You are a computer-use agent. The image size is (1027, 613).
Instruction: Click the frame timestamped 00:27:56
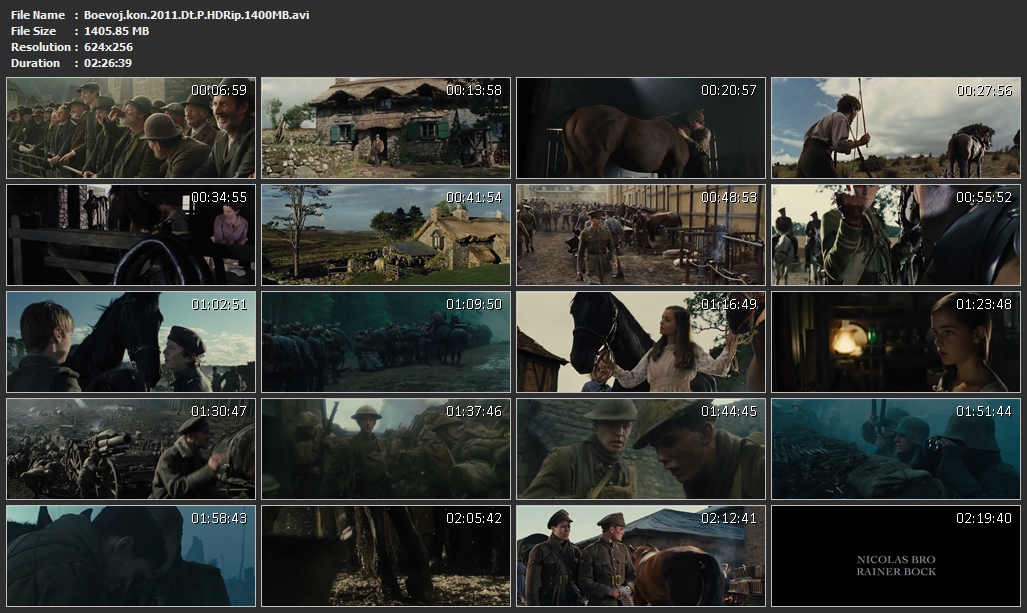coord(896,128)
